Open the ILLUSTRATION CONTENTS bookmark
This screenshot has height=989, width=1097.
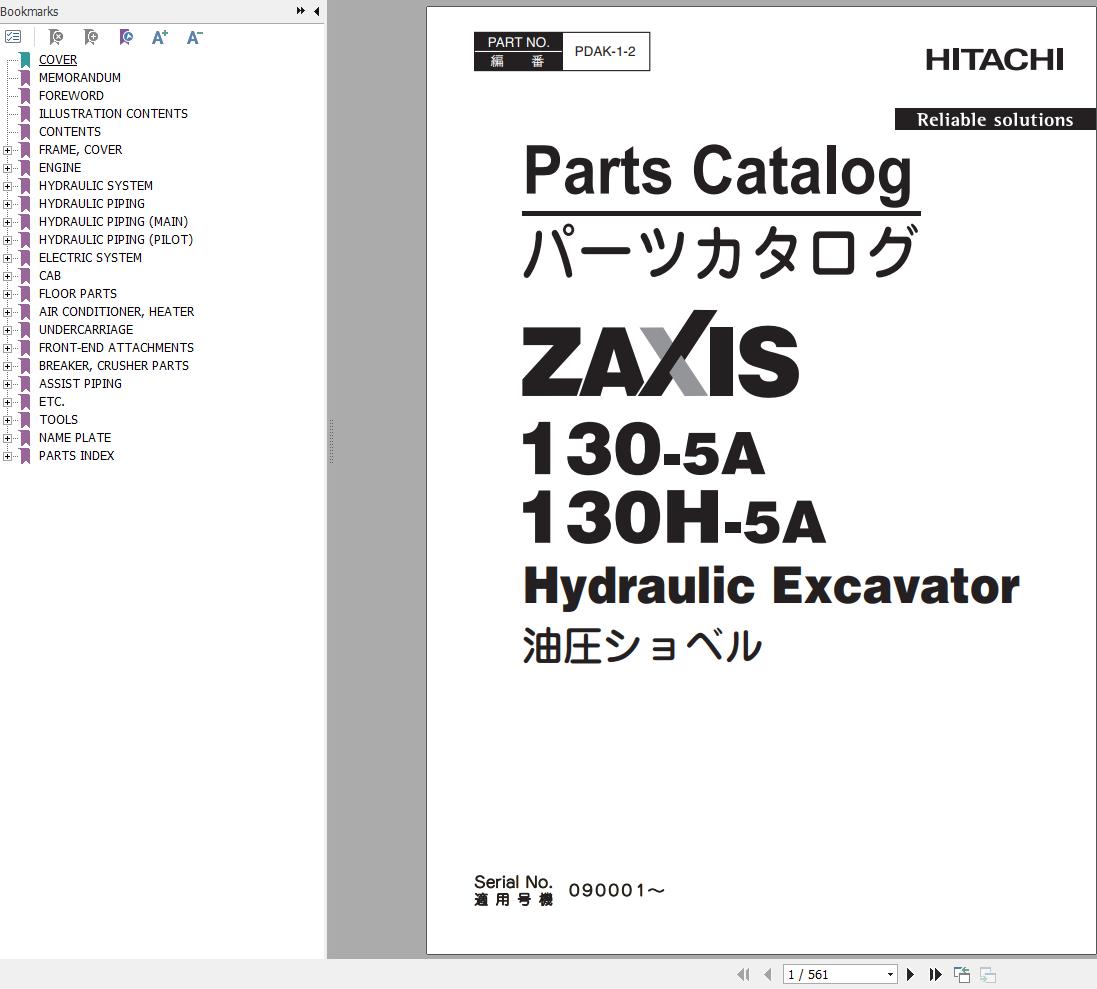click(113, 114)
